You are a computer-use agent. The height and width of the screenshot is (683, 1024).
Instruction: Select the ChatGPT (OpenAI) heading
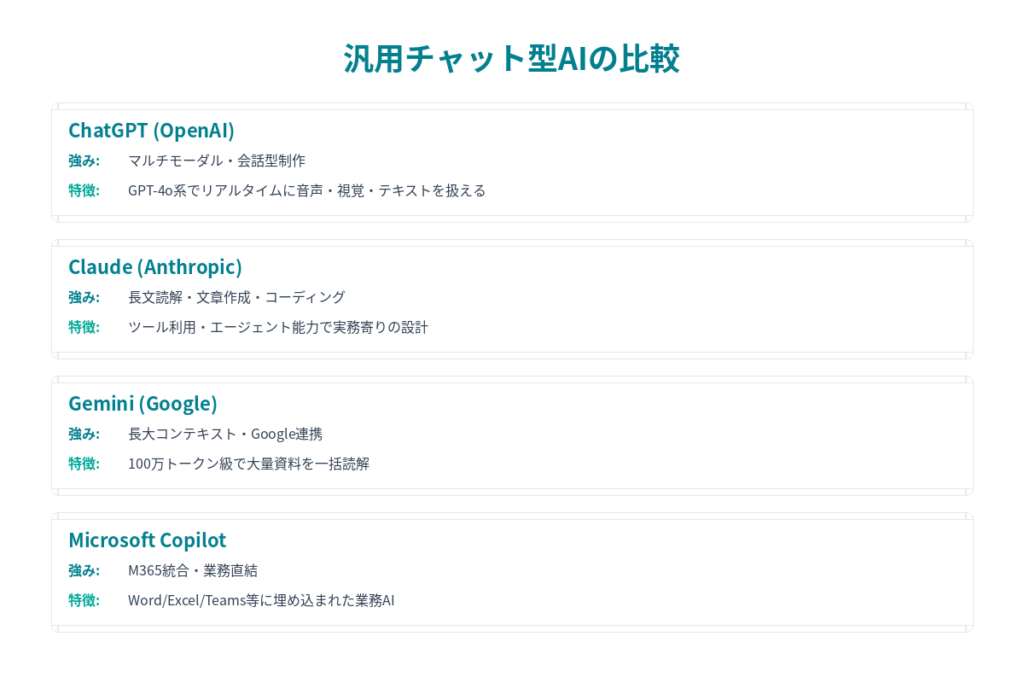tap(151, 130)
